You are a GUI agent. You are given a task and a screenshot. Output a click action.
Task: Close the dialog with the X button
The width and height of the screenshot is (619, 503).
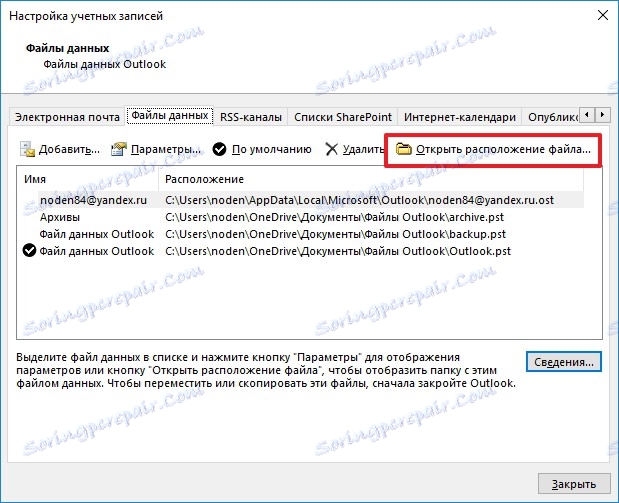tap(602, 15)
